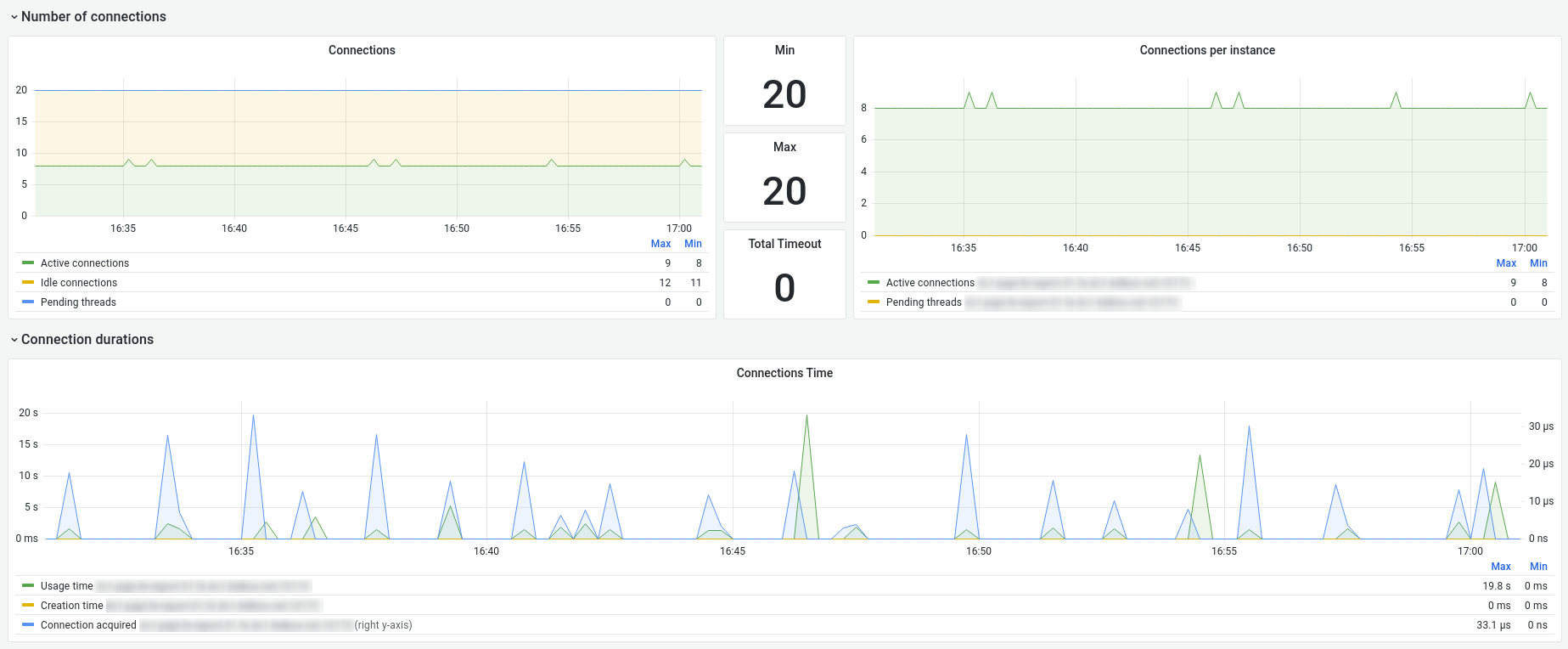This screenshot has width=1568, height=649.
Task: Toggle Idle connections series visibility
Action: [x=79, y=283]
